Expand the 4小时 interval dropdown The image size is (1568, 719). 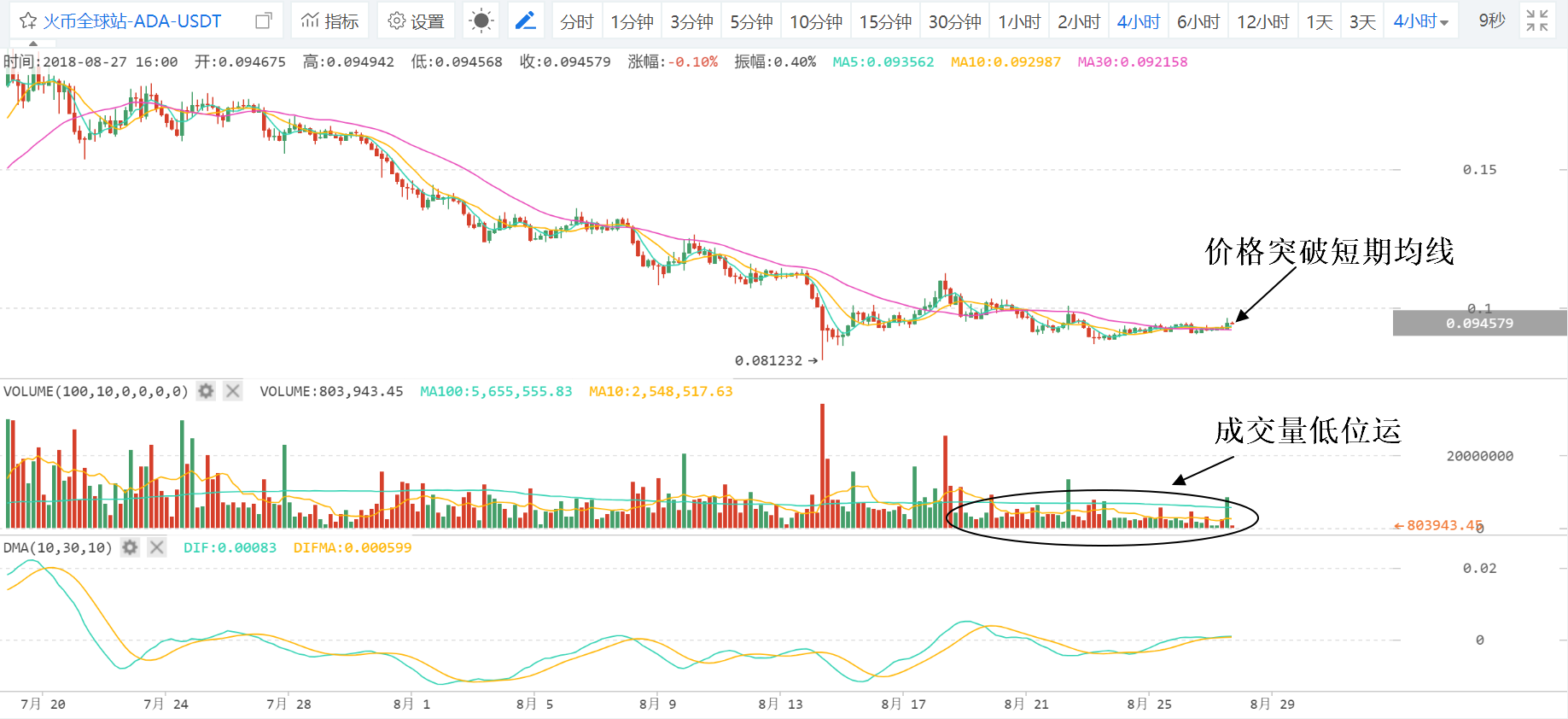tap(1421, 21)
